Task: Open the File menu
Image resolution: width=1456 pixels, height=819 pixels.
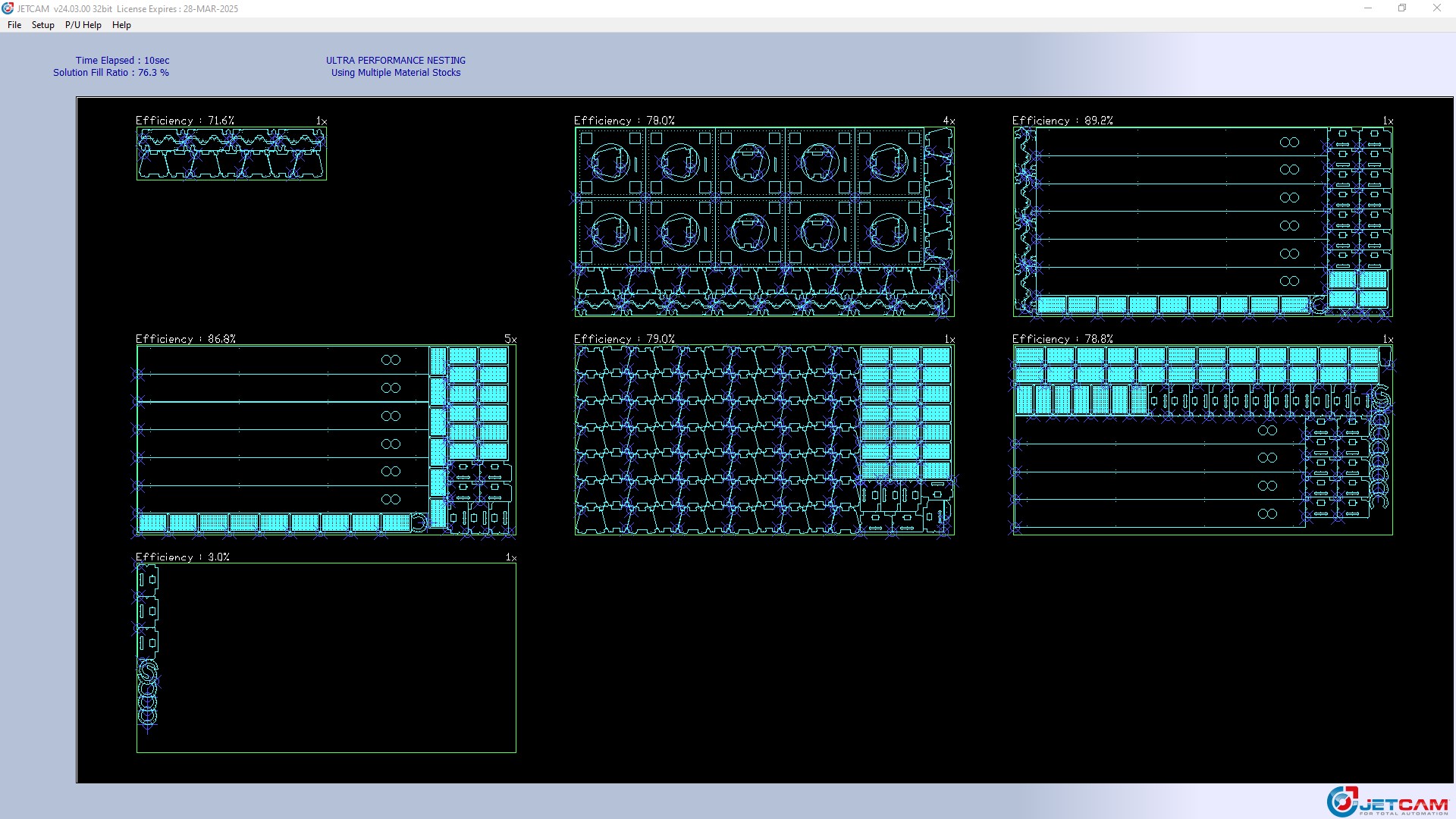Action: 14,25
